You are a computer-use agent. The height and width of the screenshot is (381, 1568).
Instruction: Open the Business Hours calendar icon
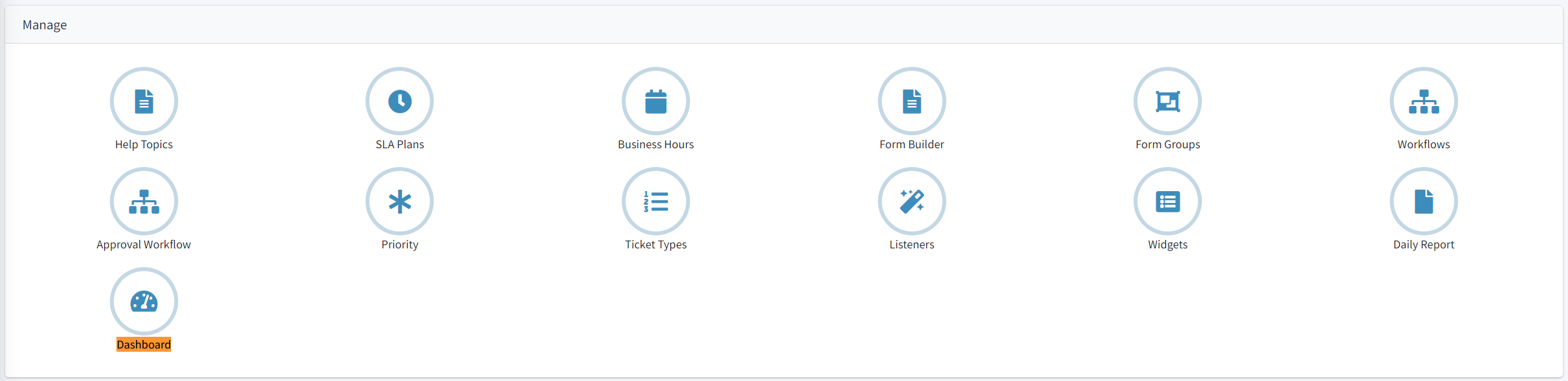pos(656,101)
